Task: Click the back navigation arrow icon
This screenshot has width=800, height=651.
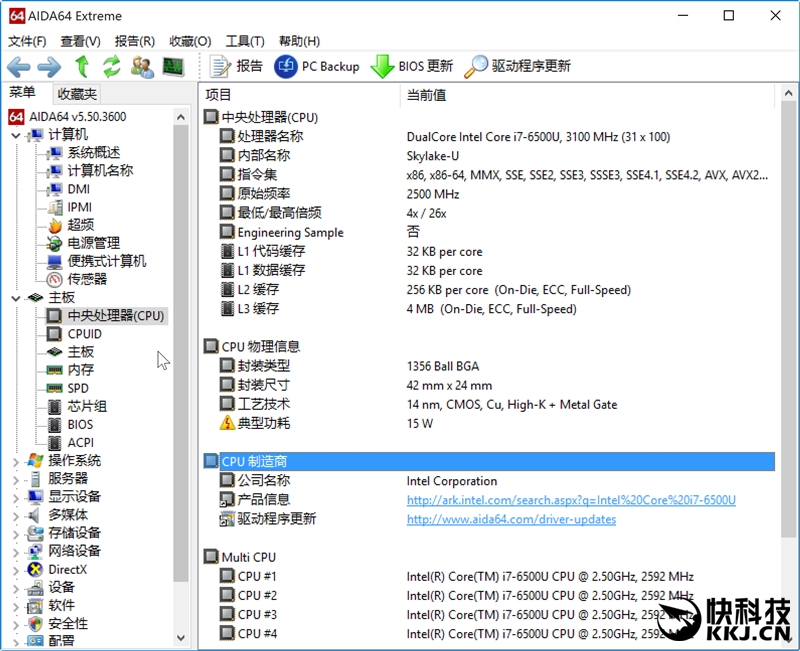Action: click(x=19, y=67)
